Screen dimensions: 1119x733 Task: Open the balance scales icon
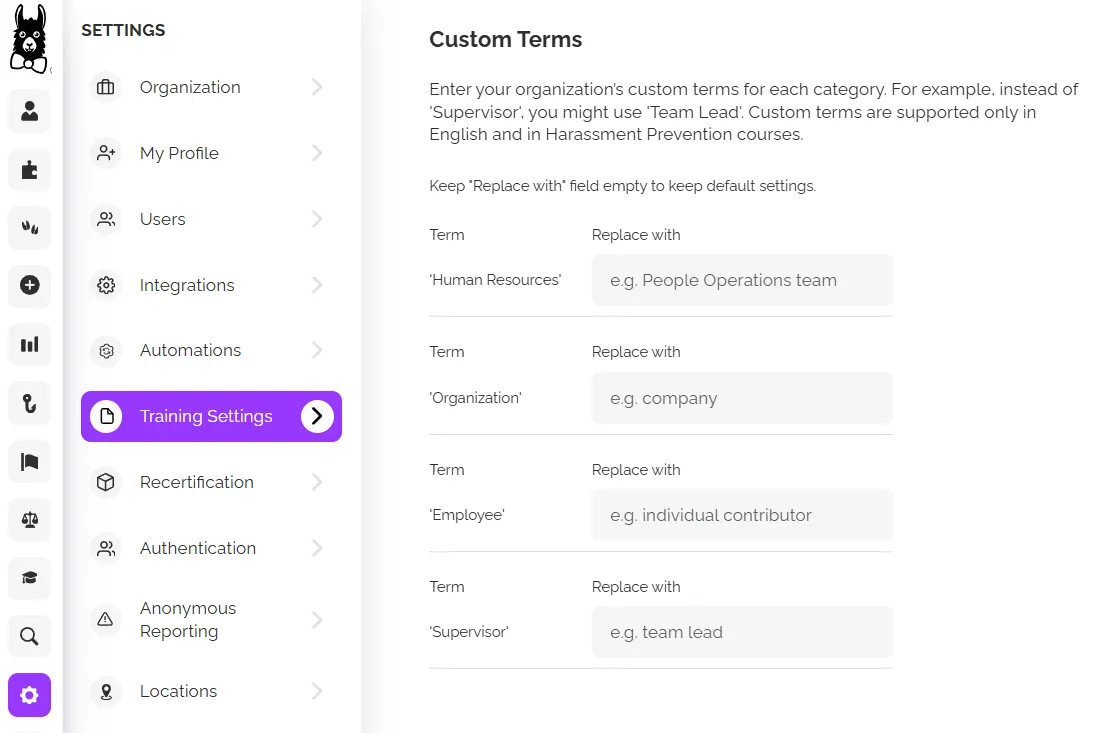point(30,519)
